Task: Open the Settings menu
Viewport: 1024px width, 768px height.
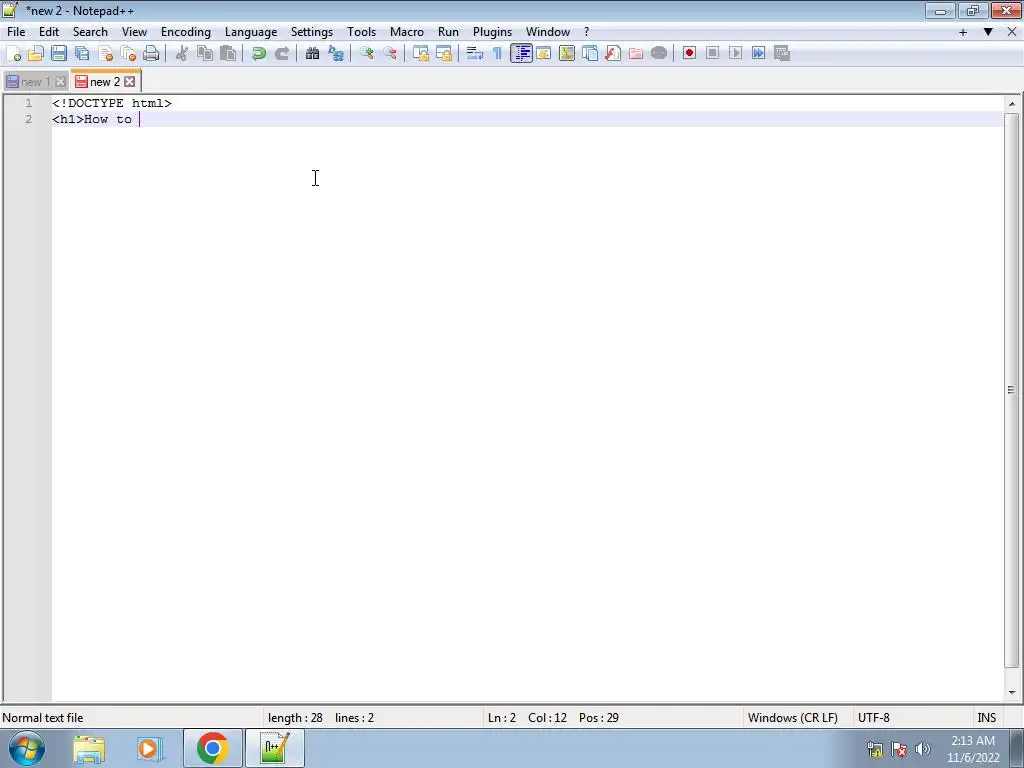Action: (x=312, y=32)
